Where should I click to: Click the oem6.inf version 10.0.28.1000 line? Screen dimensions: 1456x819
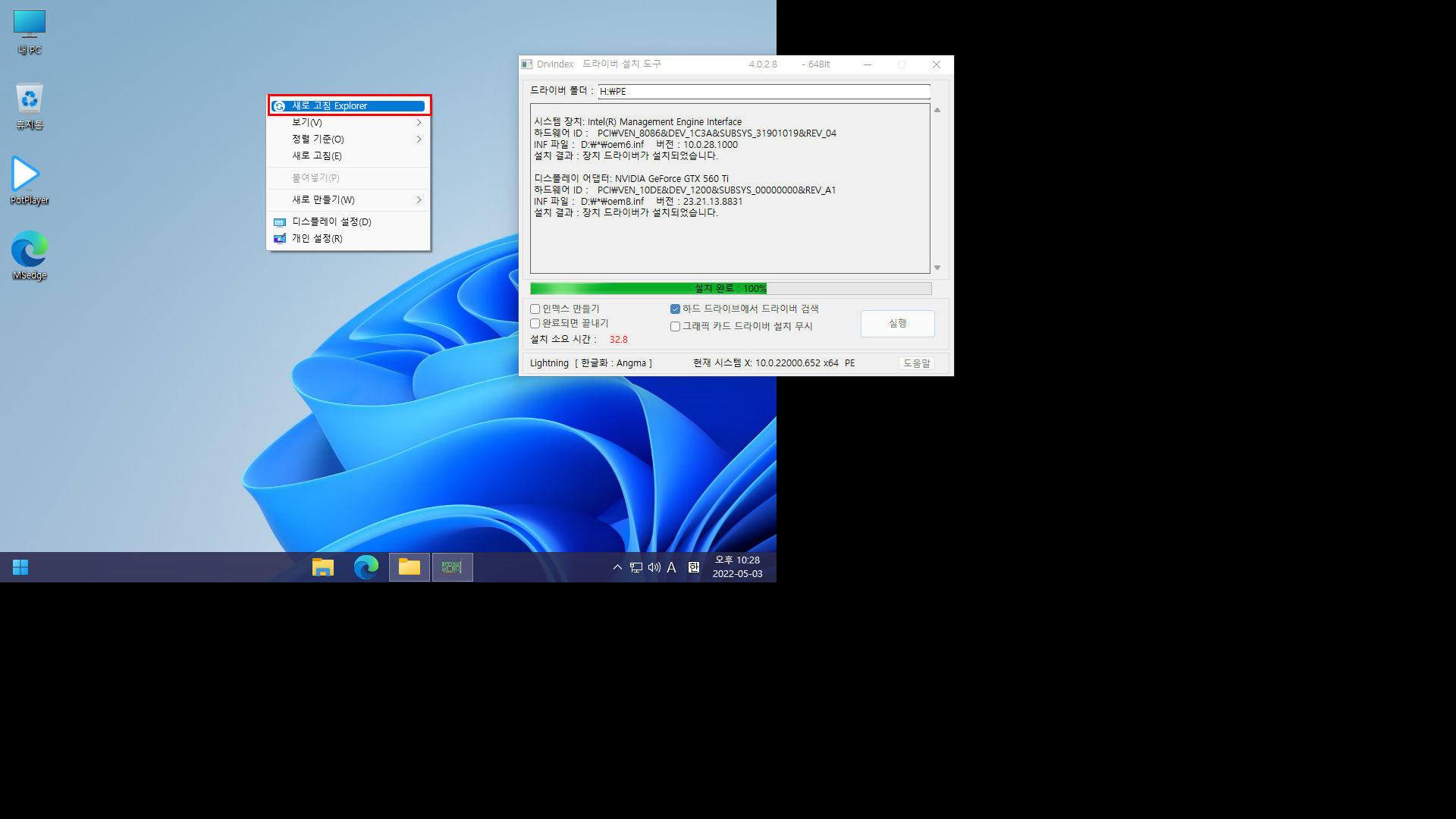click(635, 145)
